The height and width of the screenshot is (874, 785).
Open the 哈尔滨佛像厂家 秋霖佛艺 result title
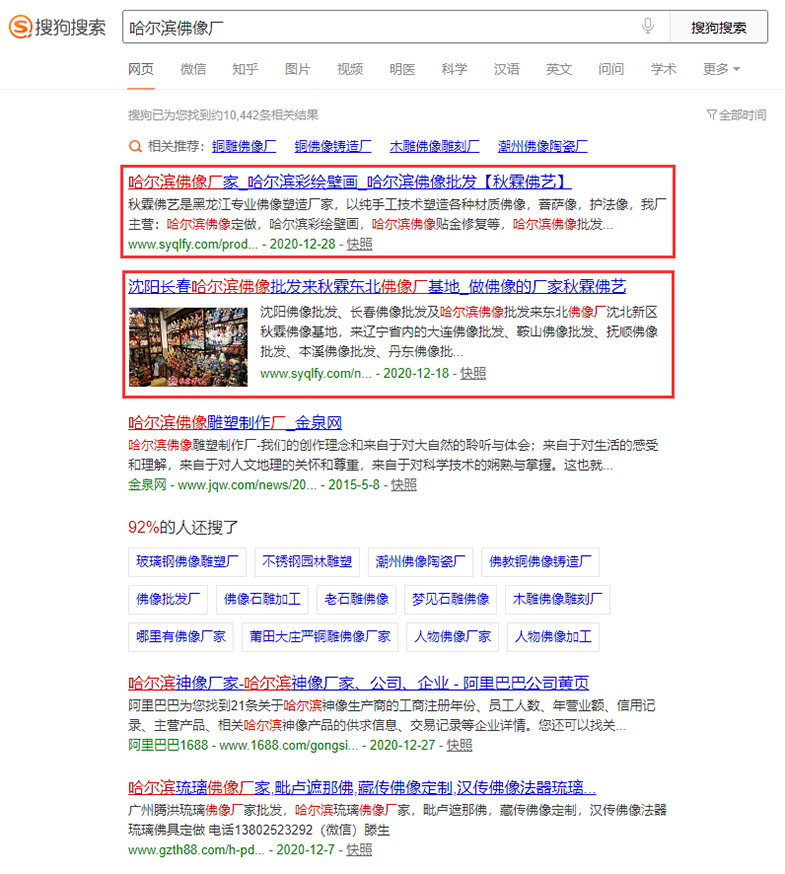[x=350, y=182]
